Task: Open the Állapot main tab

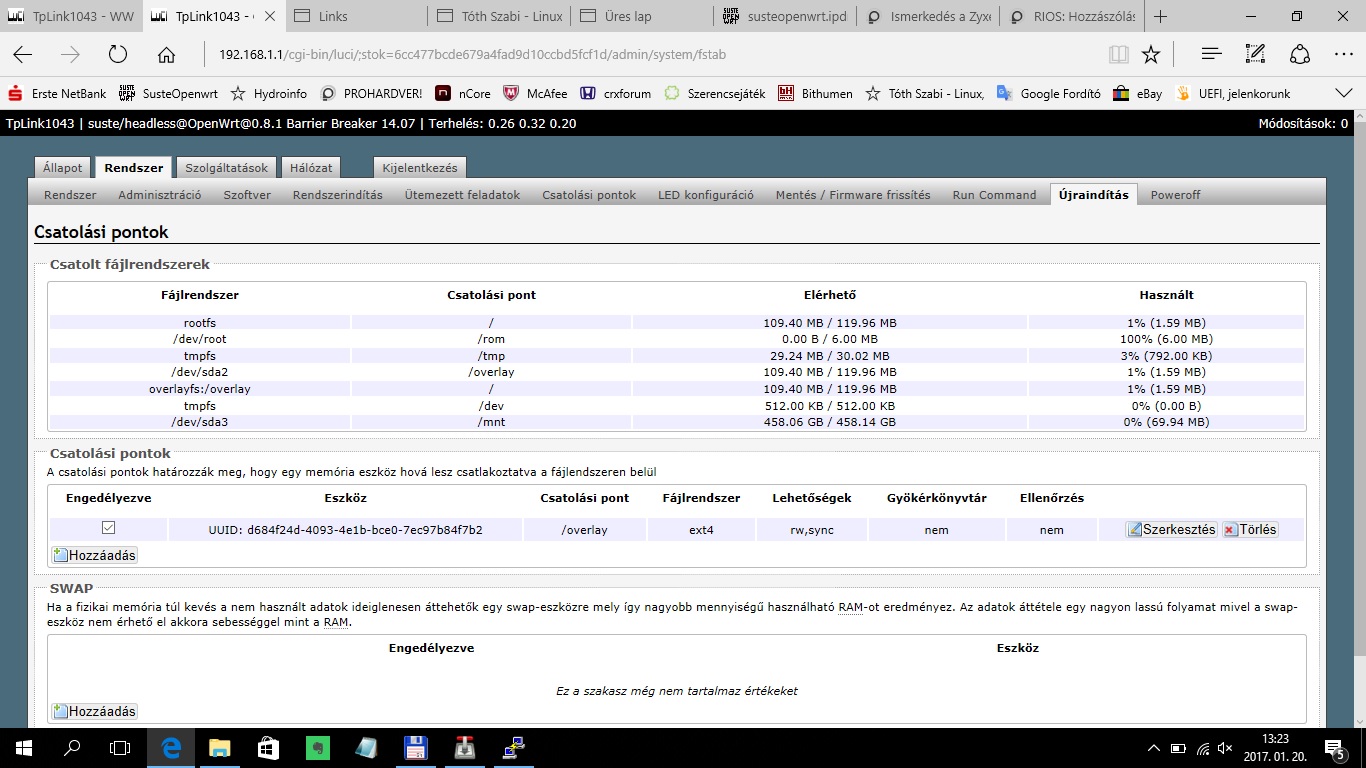Action: 63,168
